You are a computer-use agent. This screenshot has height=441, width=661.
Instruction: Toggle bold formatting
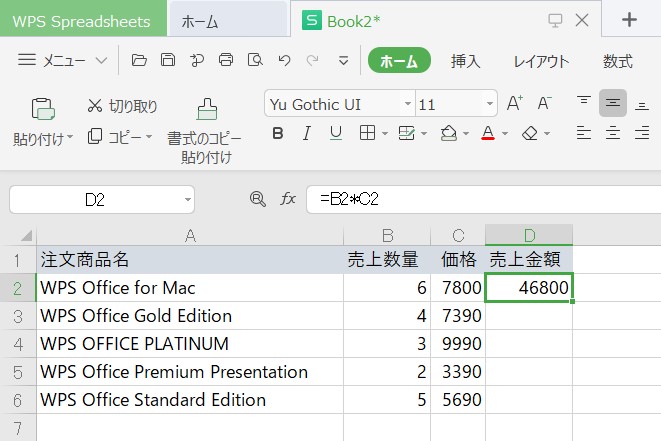[x=277, y=134]
